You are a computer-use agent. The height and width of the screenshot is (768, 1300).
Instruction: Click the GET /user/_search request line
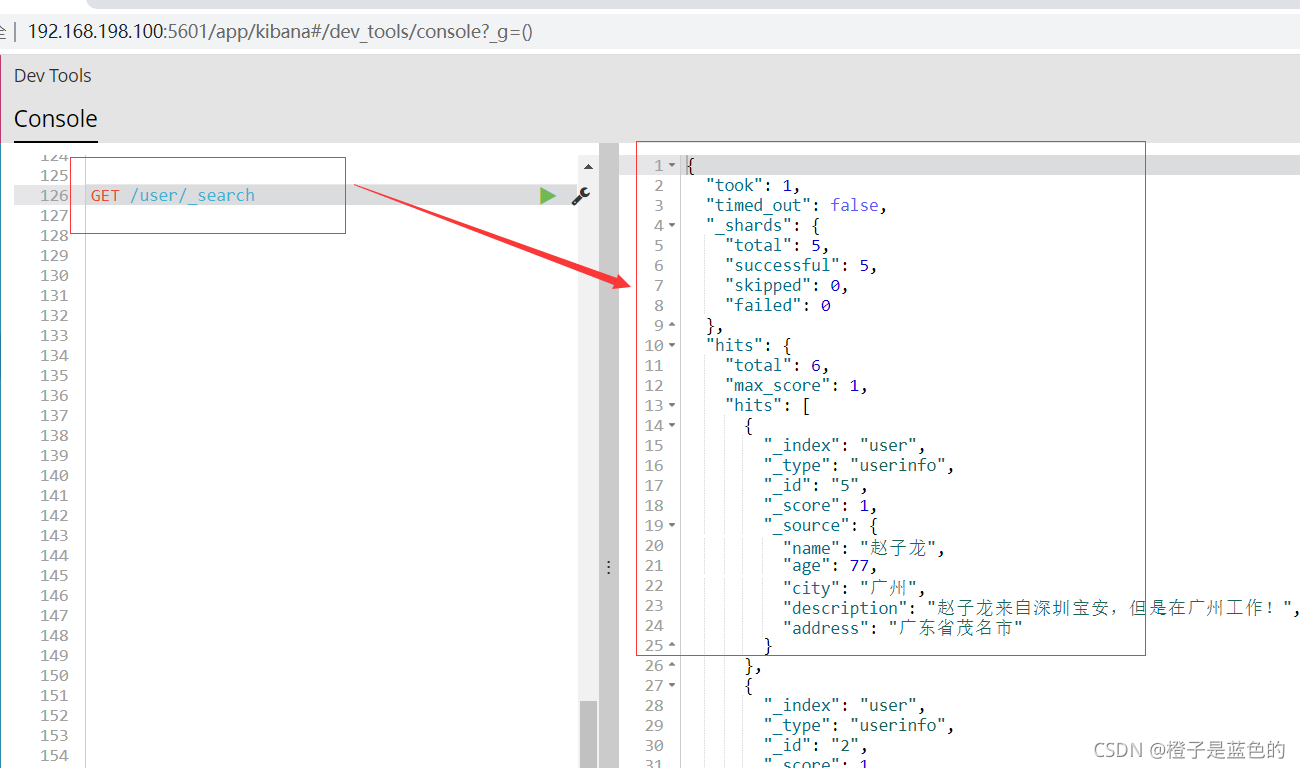point(173,196)
